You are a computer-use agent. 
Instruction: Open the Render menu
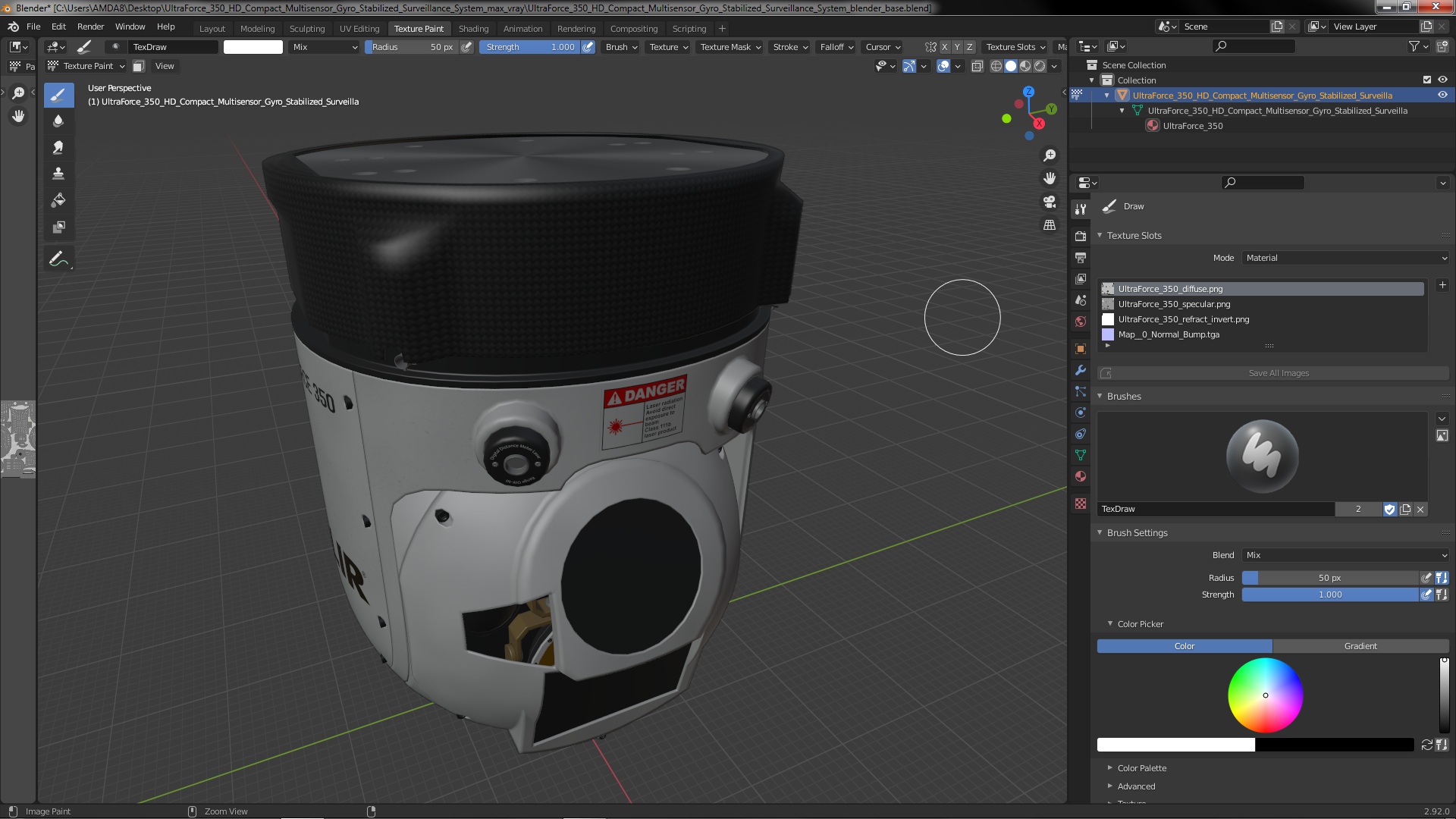pyautogui.click(x=90, y=27)
